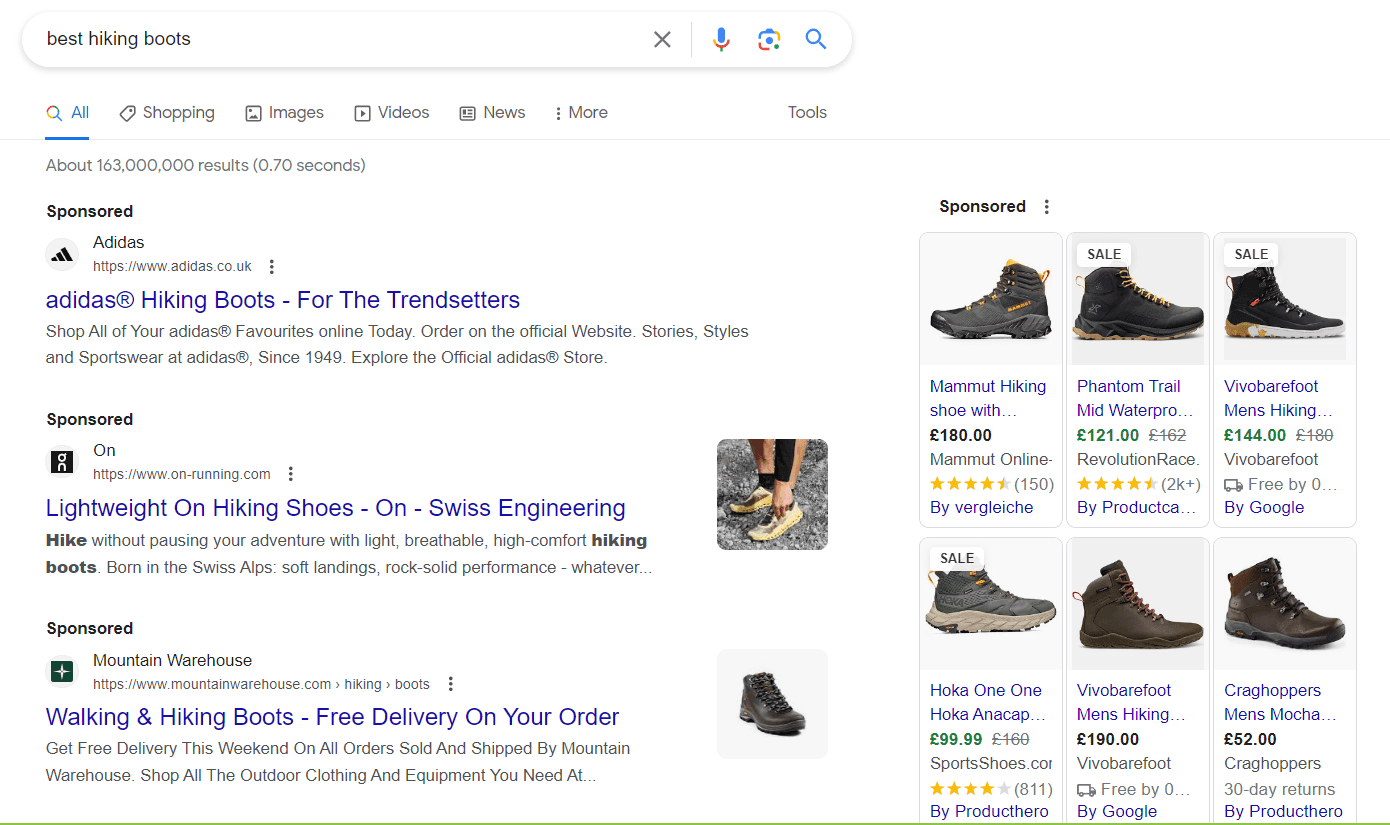The image size is (1390, 825).
Task: Expand the More search categories menu
Action: pos(581,113)
